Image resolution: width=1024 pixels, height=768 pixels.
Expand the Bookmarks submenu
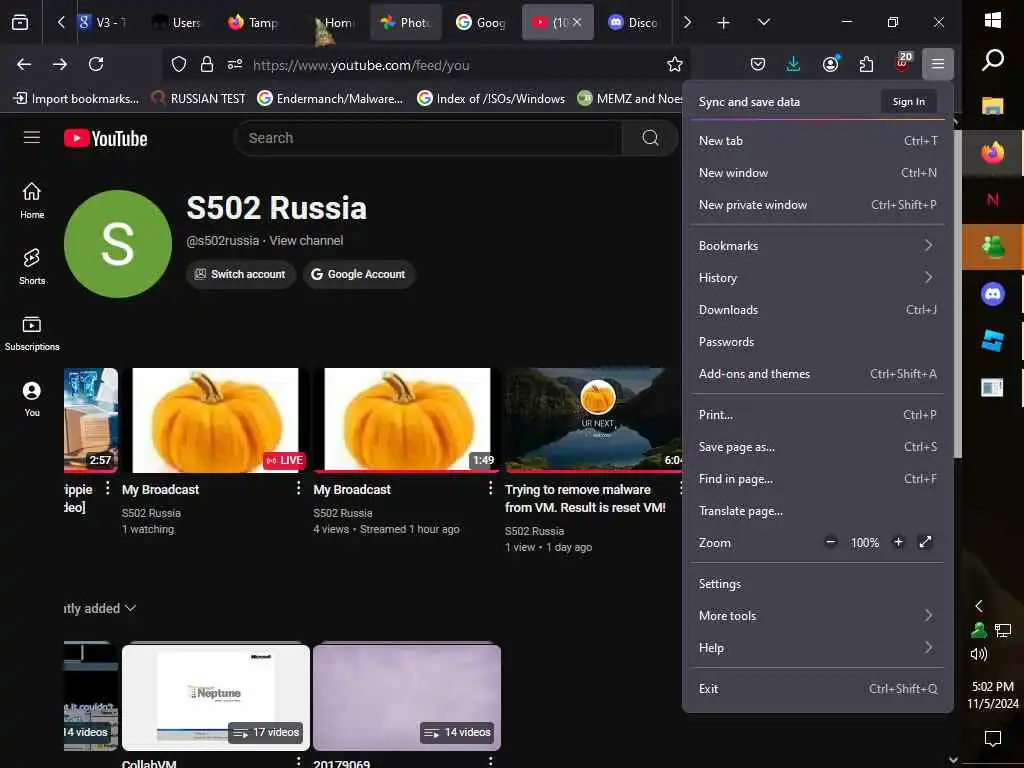tap(818, 246)
